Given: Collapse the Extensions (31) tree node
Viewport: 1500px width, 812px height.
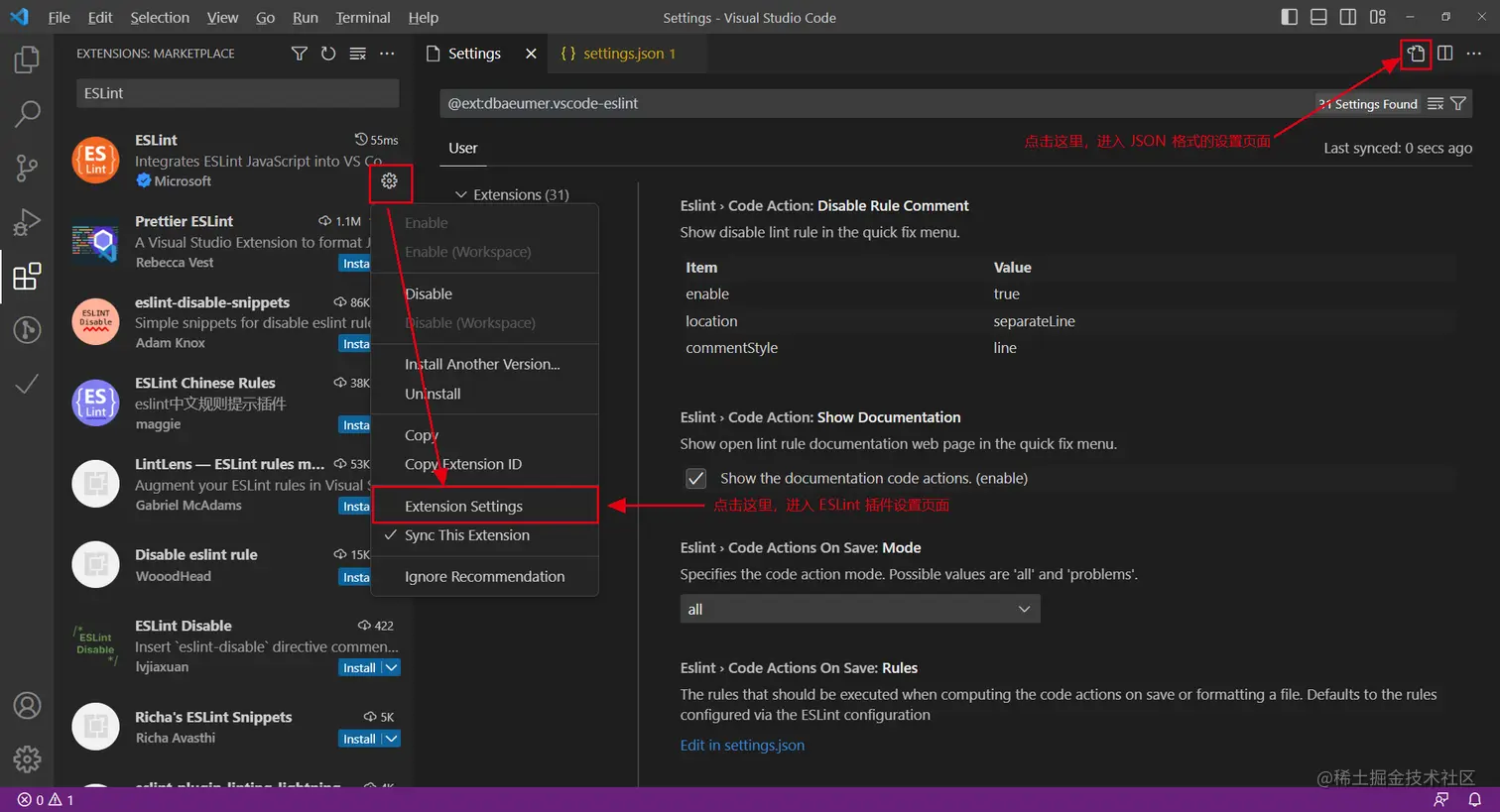Looking at the screenshot, I should tap(461, 194).
